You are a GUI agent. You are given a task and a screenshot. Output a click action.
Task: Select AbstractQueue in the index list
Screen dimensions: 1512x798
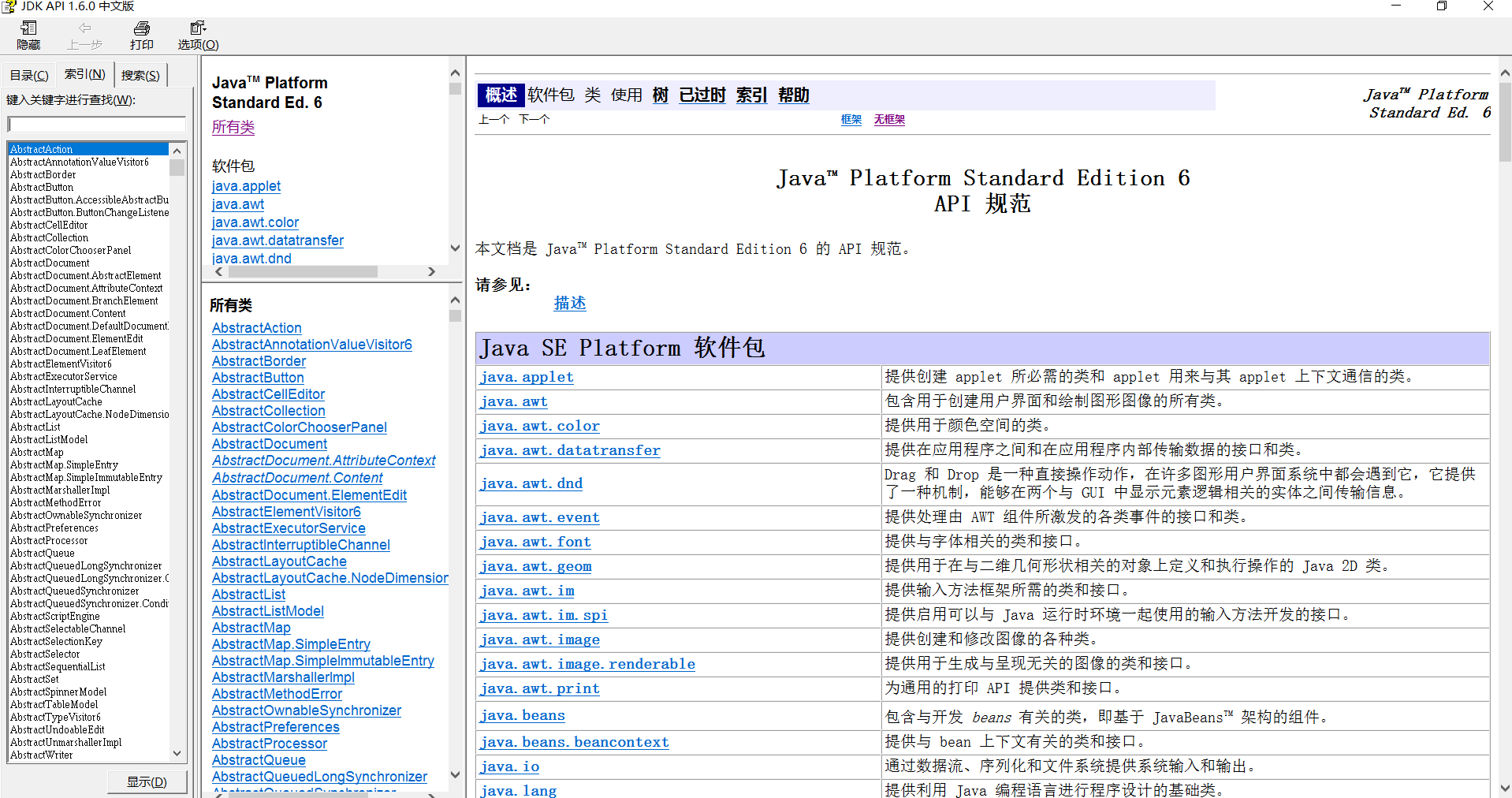click(43, 553)
